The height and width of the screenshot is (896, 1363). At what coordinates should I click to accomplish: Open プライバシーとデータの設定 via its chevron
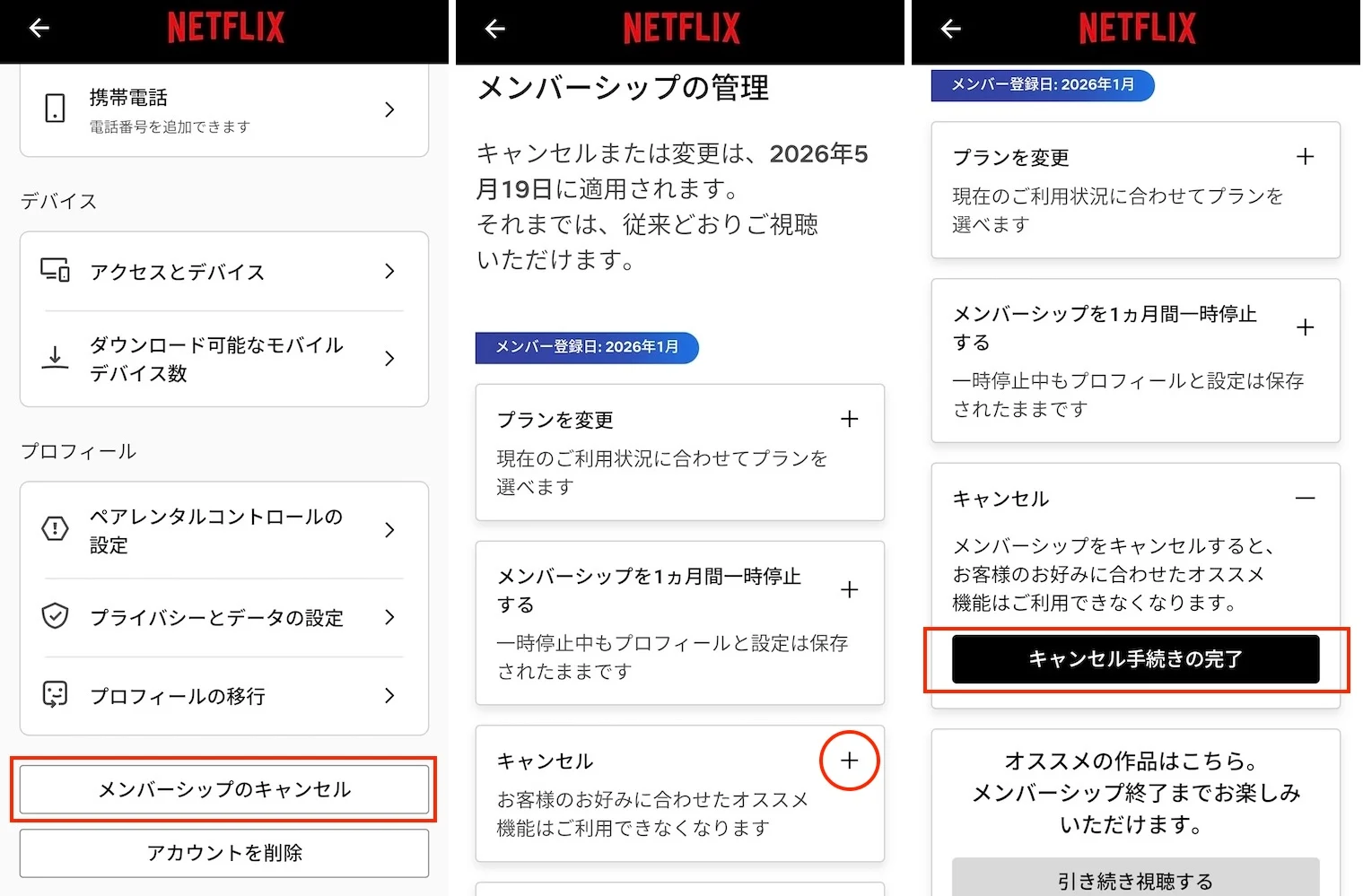(389, 617)
